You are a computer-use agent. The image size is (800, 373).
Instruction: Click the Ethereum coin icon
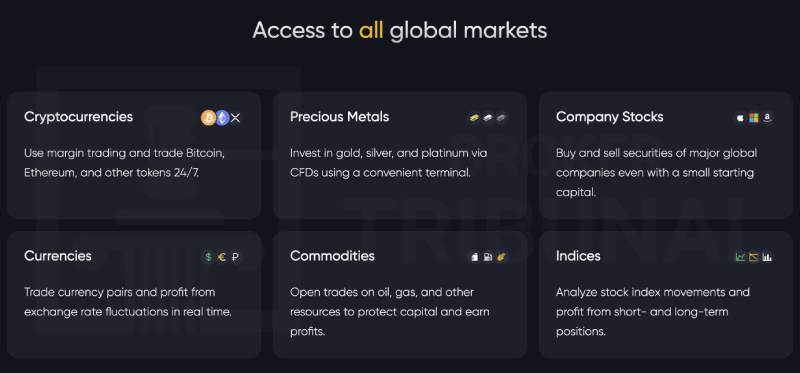click(221, 118)
